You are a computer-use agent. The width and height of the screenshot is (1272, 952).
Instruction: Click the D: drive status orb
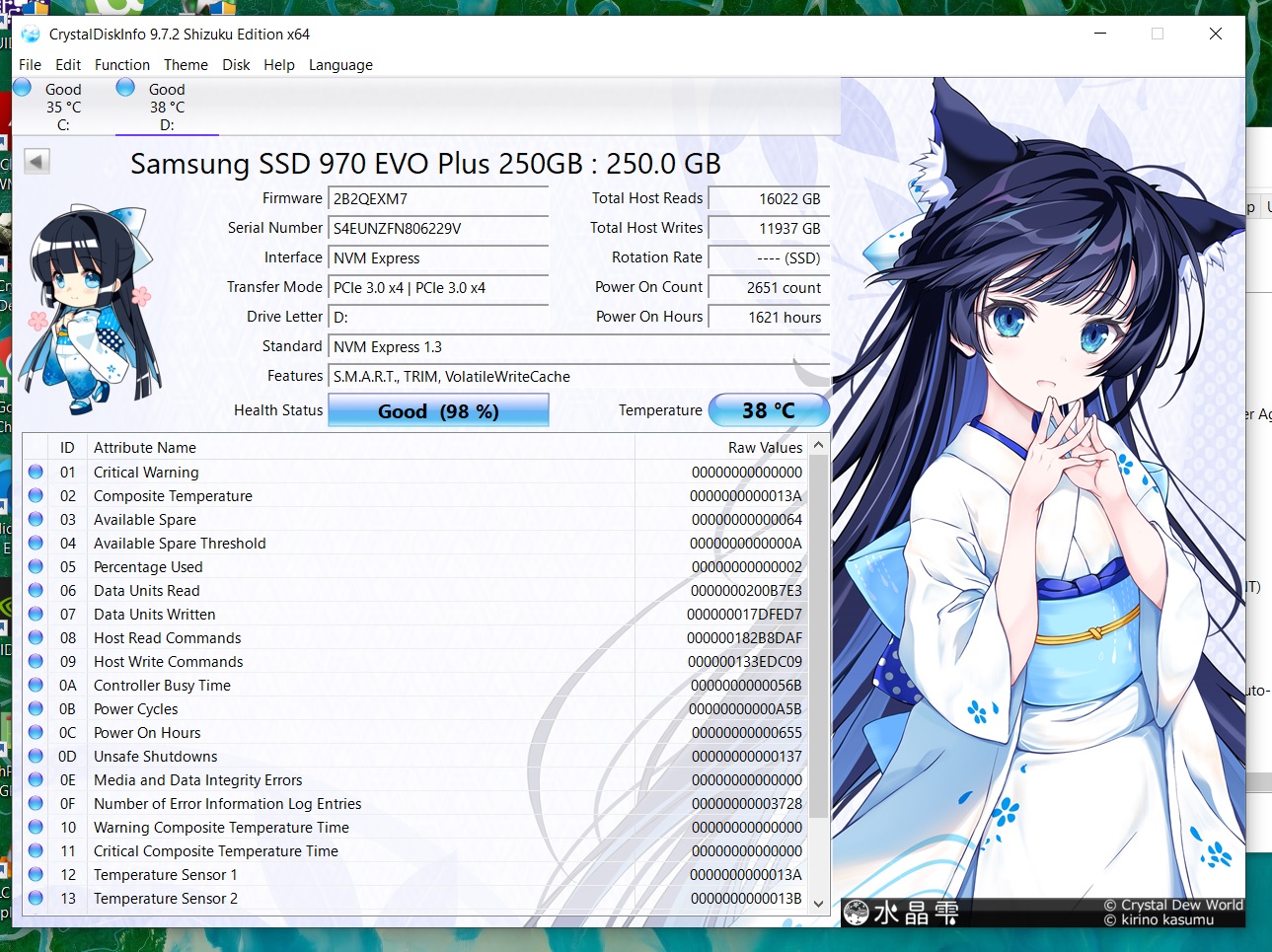[x=125, y=88]
